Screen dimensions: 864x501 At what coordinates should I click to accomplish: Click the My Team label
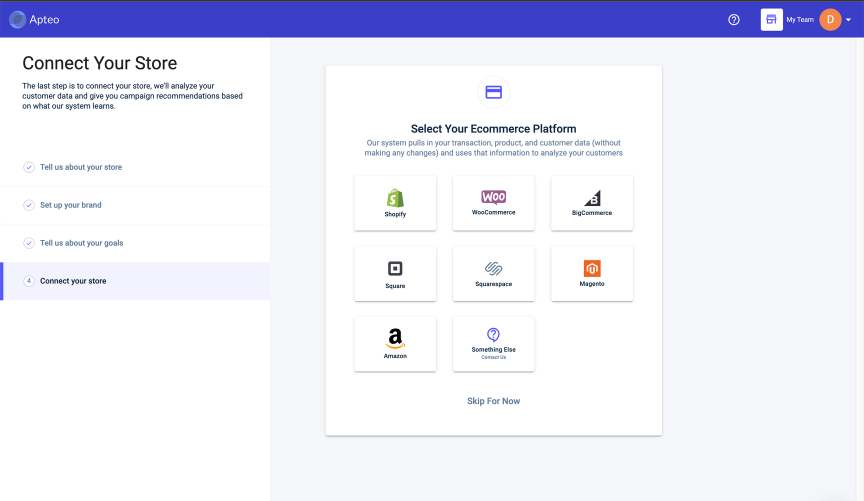(x=800, y=20)
